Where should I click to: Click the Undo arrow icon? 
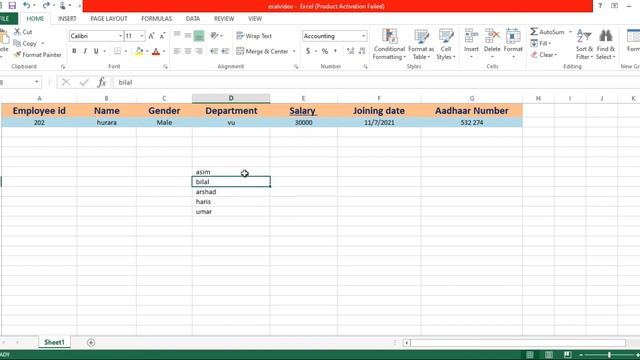tap(27, 5)
